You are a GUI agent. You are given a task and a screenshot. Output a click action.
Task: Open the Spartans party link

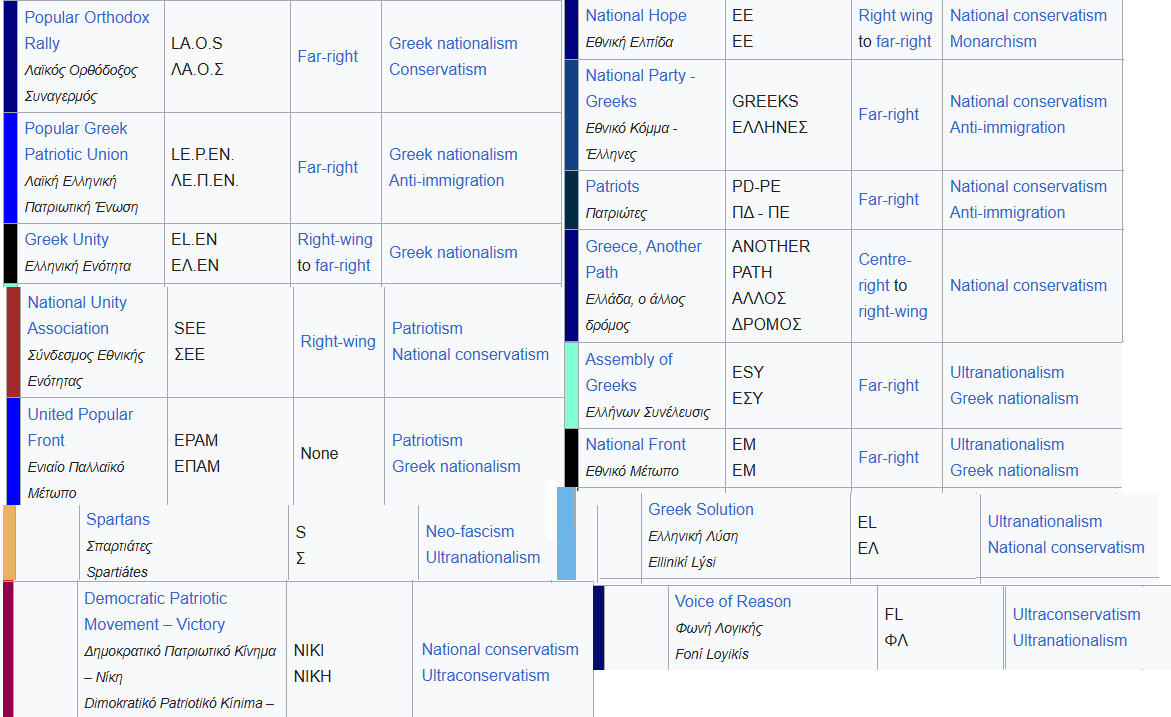[x=118, y=519]
